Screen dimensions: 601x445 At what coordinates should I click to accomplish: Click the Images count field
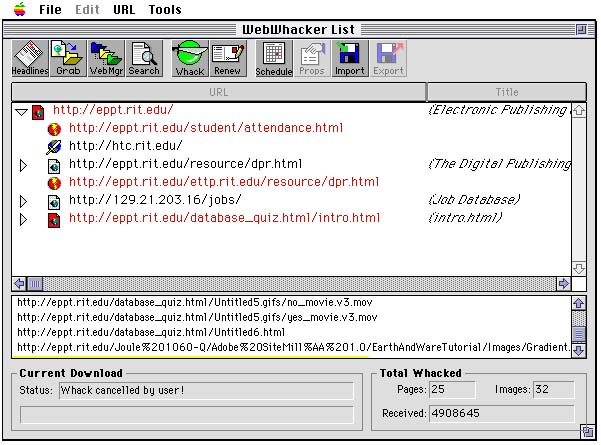554,390
